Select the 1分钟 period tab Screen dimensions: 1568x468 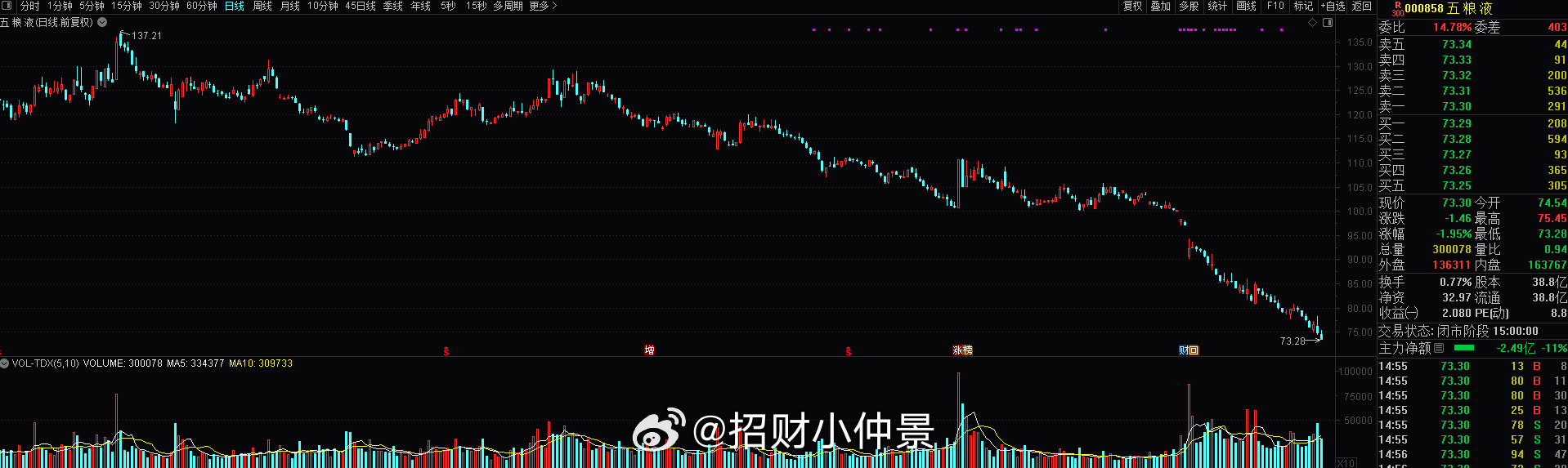tap(60, 6)
